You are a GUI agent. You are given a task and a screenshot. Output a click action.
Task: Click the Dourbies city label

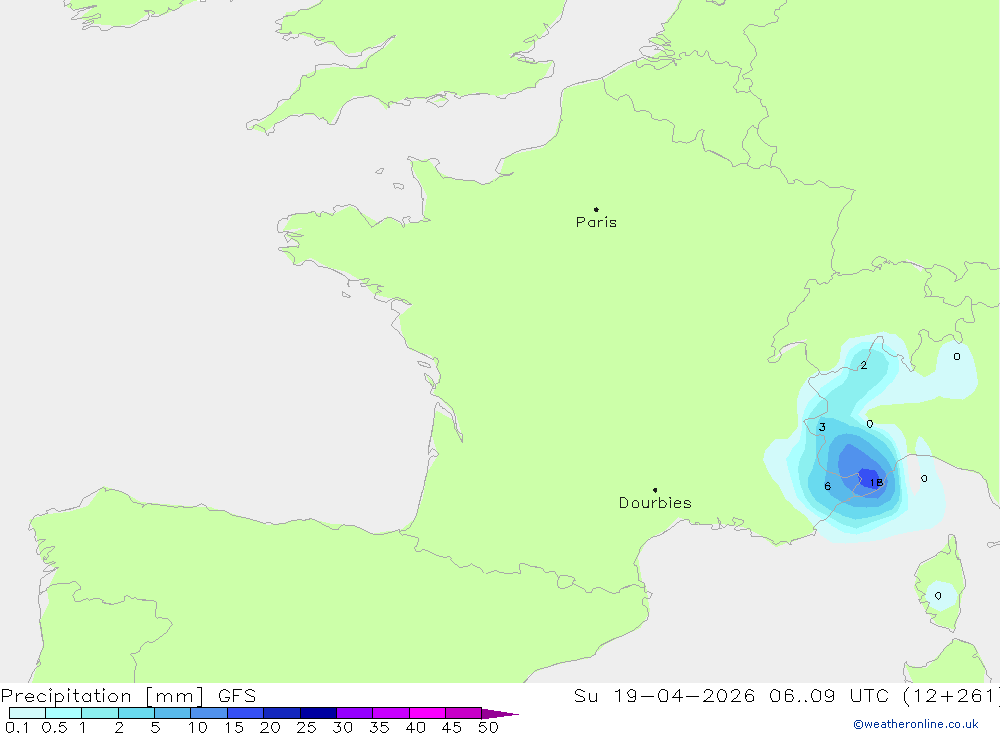pyautogui.click(x=655, y=503)
